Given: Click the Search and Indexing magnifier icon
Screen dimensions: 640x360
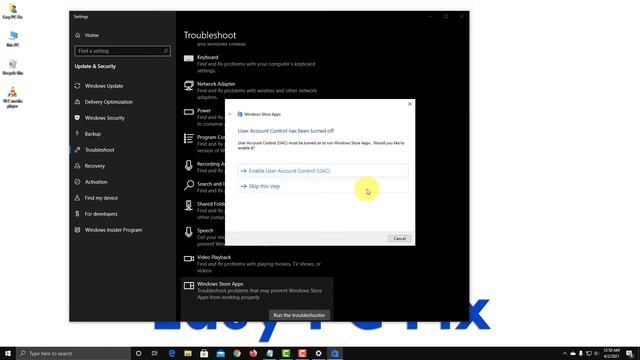Looking at the screenshot, I should point(189,185).
